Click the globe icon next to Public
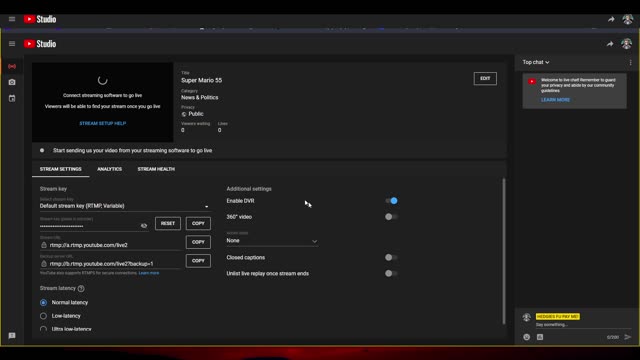This screenshot has width=640, height=360. click(x=184, y=114)
